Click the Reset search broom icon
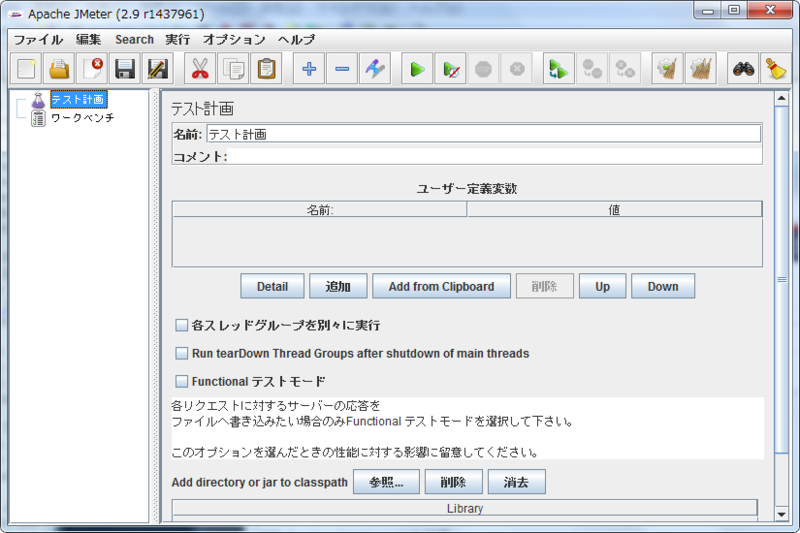Screen dimensions: 800x533 click(x=776, y=68)
